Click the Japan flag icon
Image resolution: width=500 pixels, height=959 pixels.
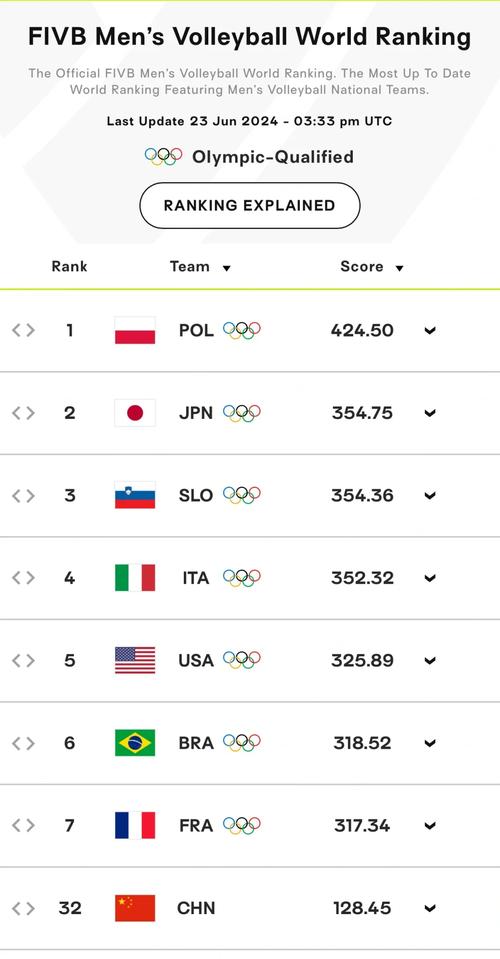135,413
